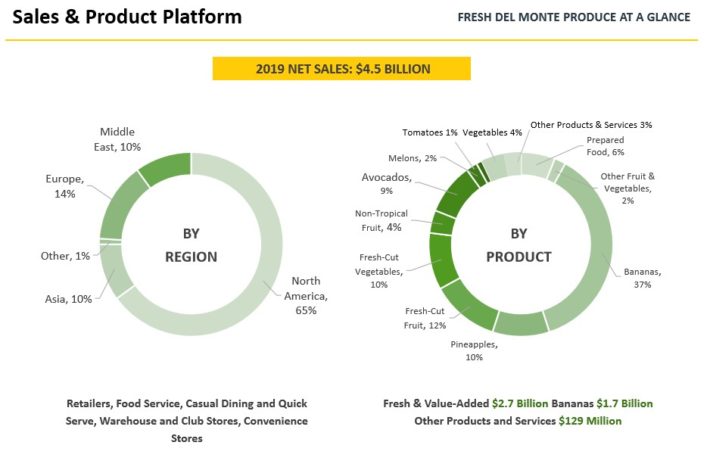Viewport: 710px width, 467px height.
Task: Click the yellow 2019 Net Sales banner
Action: [341, 69]
